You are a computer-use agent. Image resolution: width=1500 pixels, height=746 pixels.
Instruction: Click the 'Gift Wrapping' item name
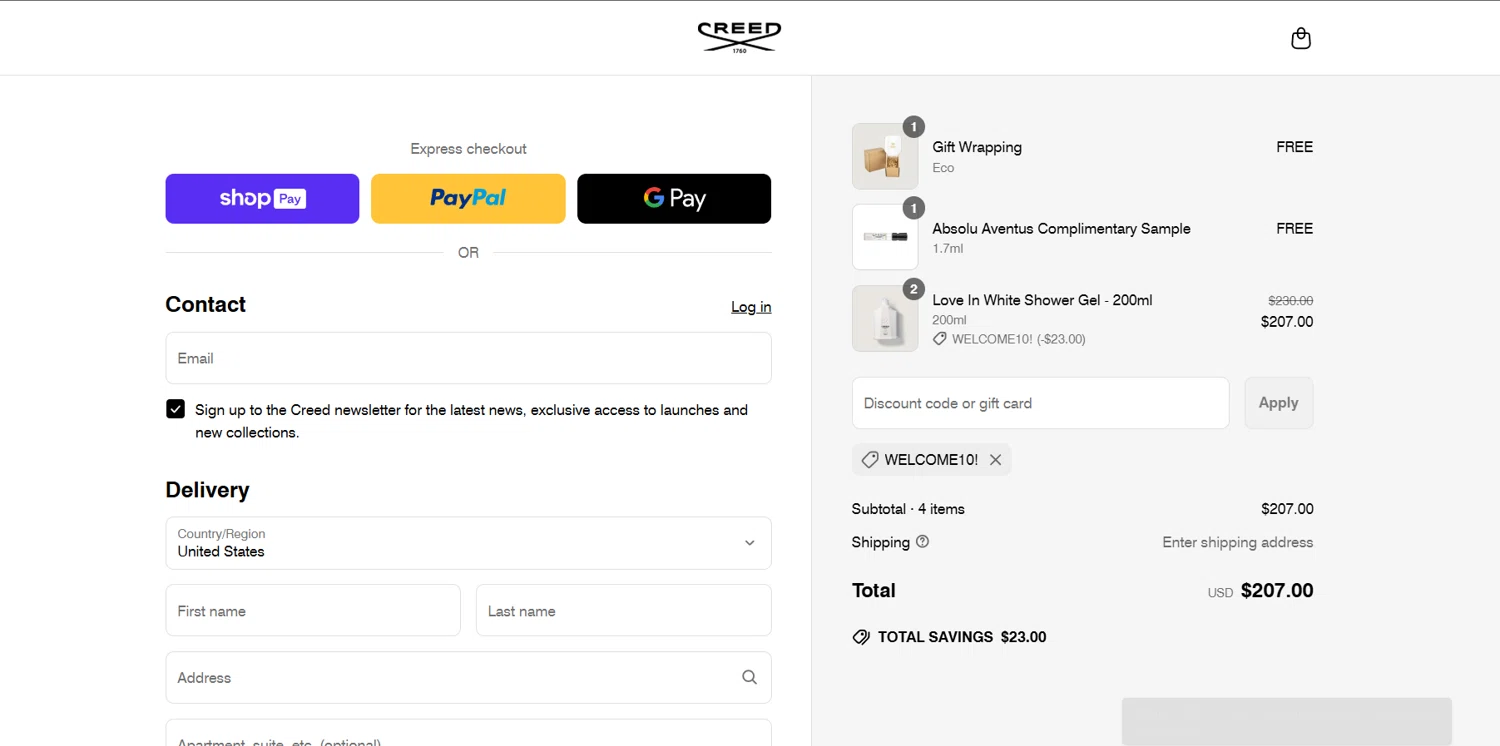pyautogui.click(x=977, y=147)
